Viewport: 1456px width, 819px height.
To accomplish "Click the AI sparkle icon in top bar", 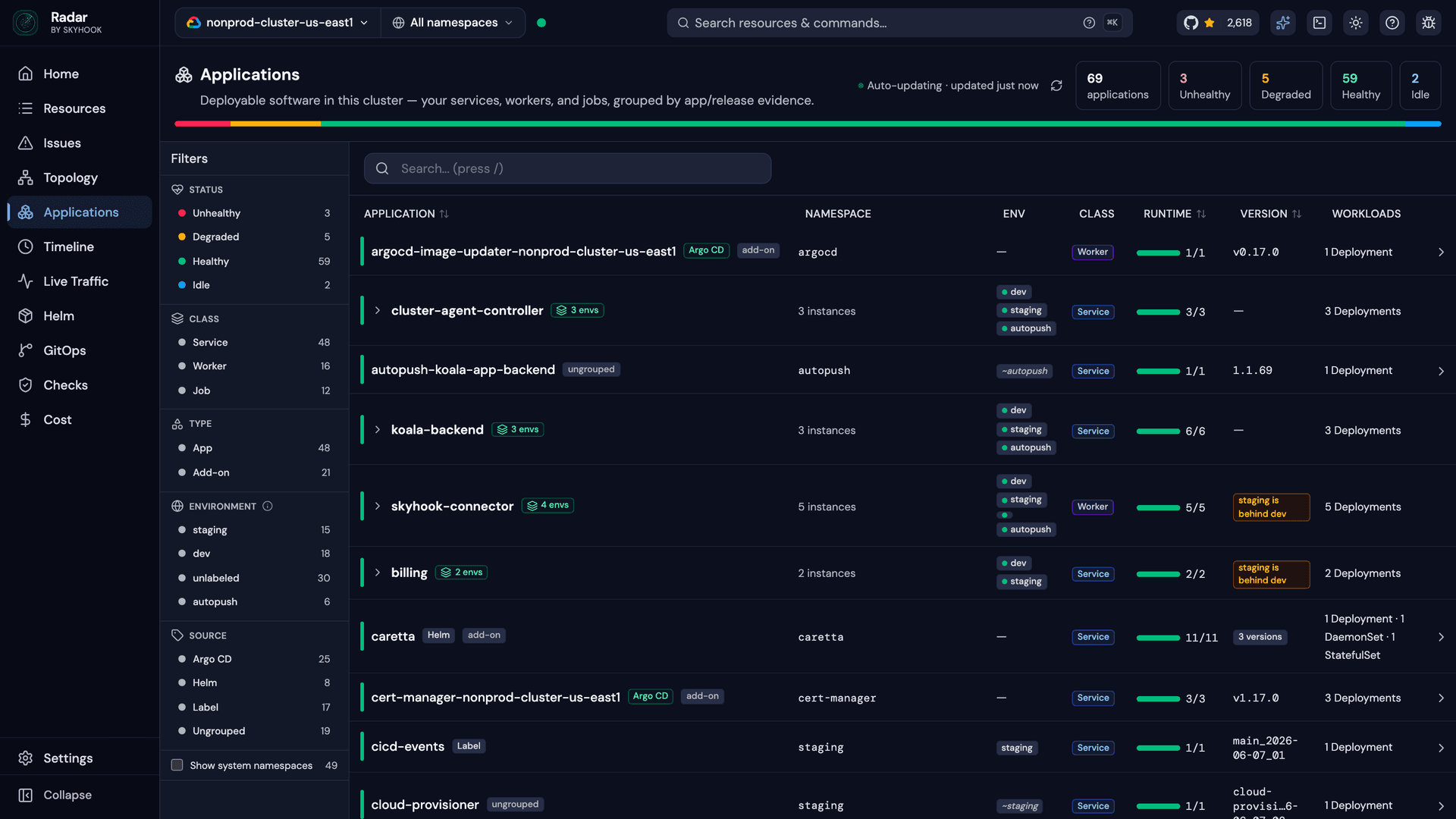I will click(x=1283, y=23).
